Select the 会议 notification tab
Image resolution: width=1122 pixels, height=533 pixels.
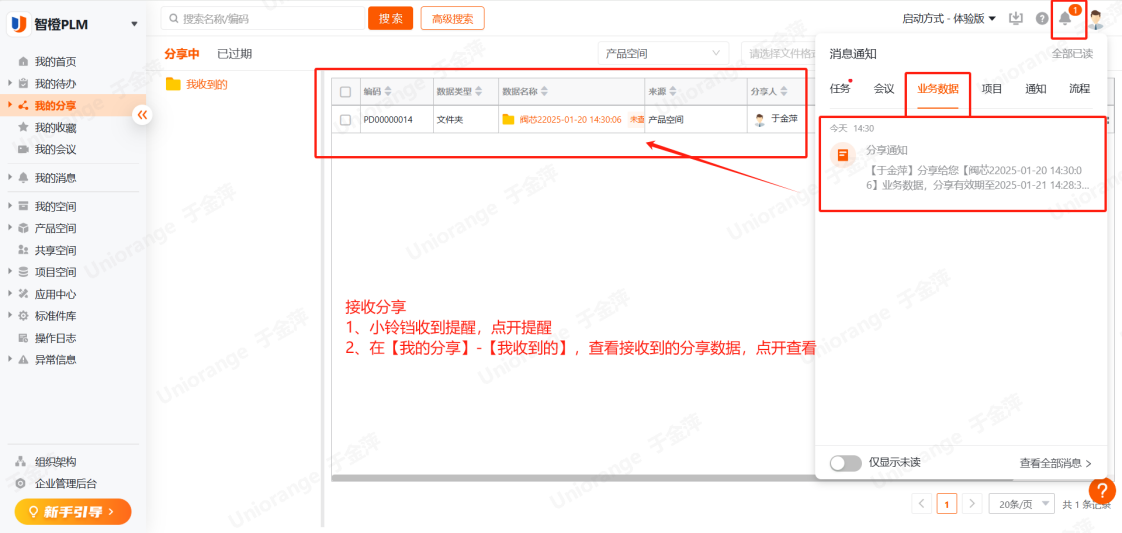884,89
